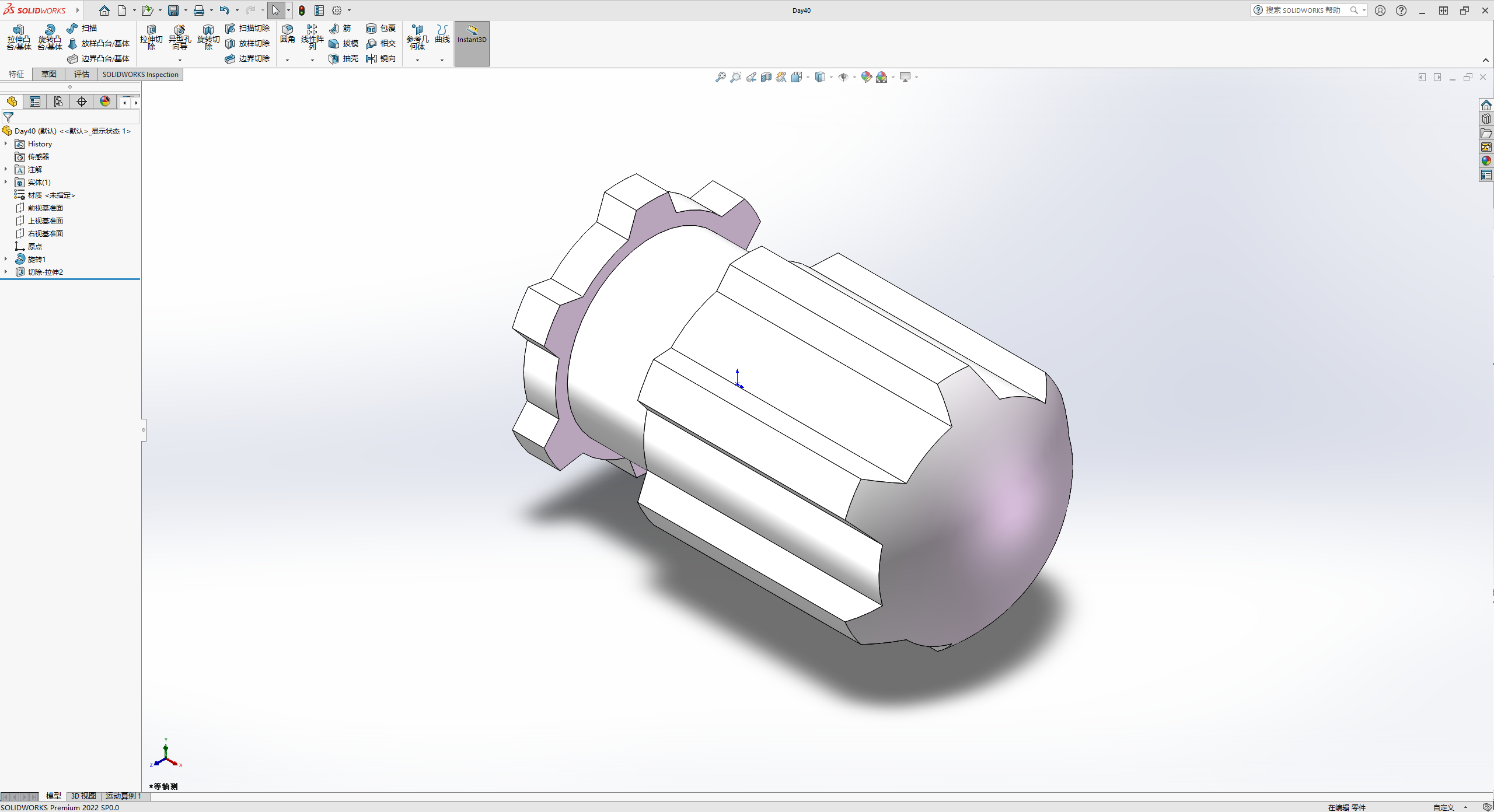Toggle the Select cursor tool
This screenshot has width=1494, height=812.
pos(275,10)
